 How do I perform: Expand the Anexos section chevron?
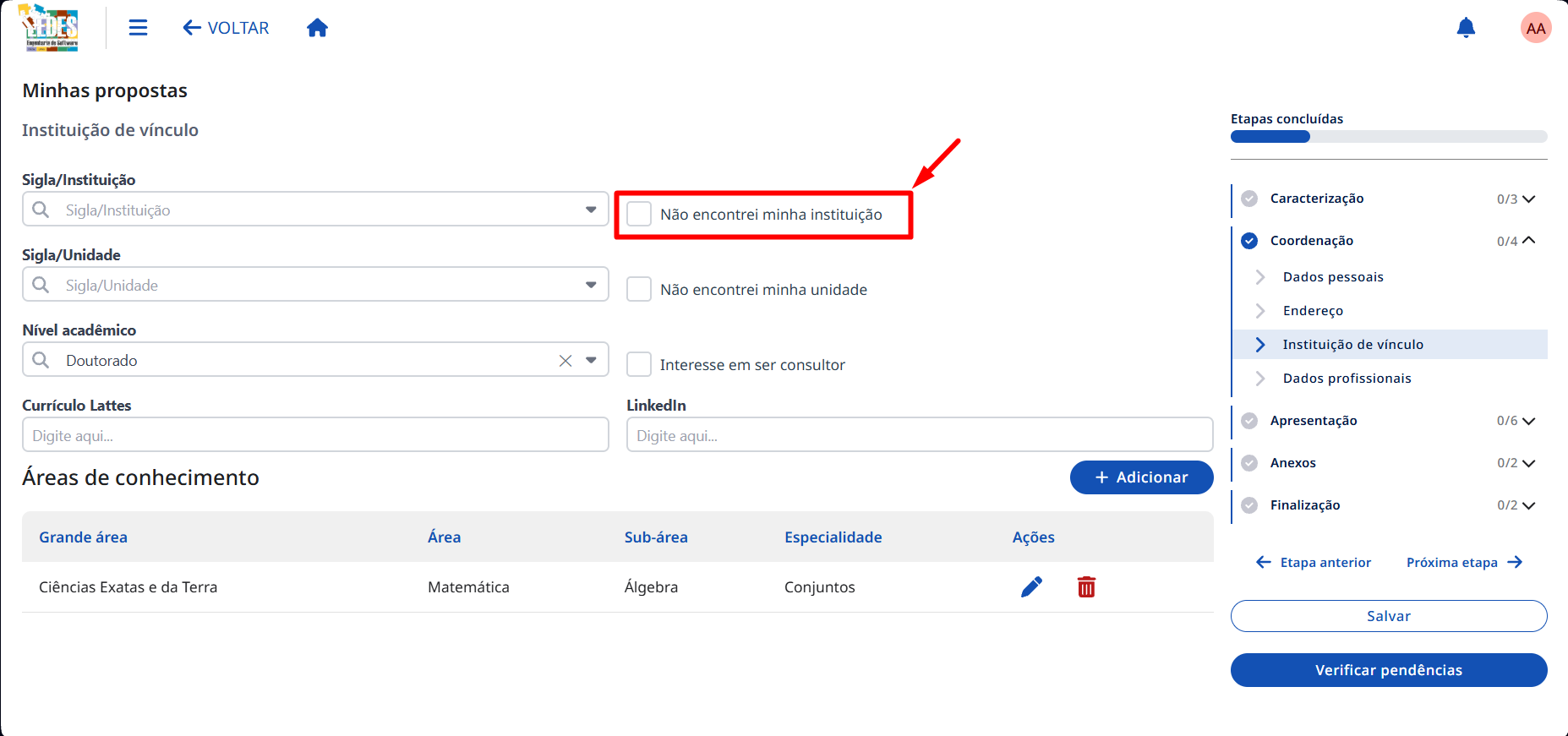[x=1528, y=463]
